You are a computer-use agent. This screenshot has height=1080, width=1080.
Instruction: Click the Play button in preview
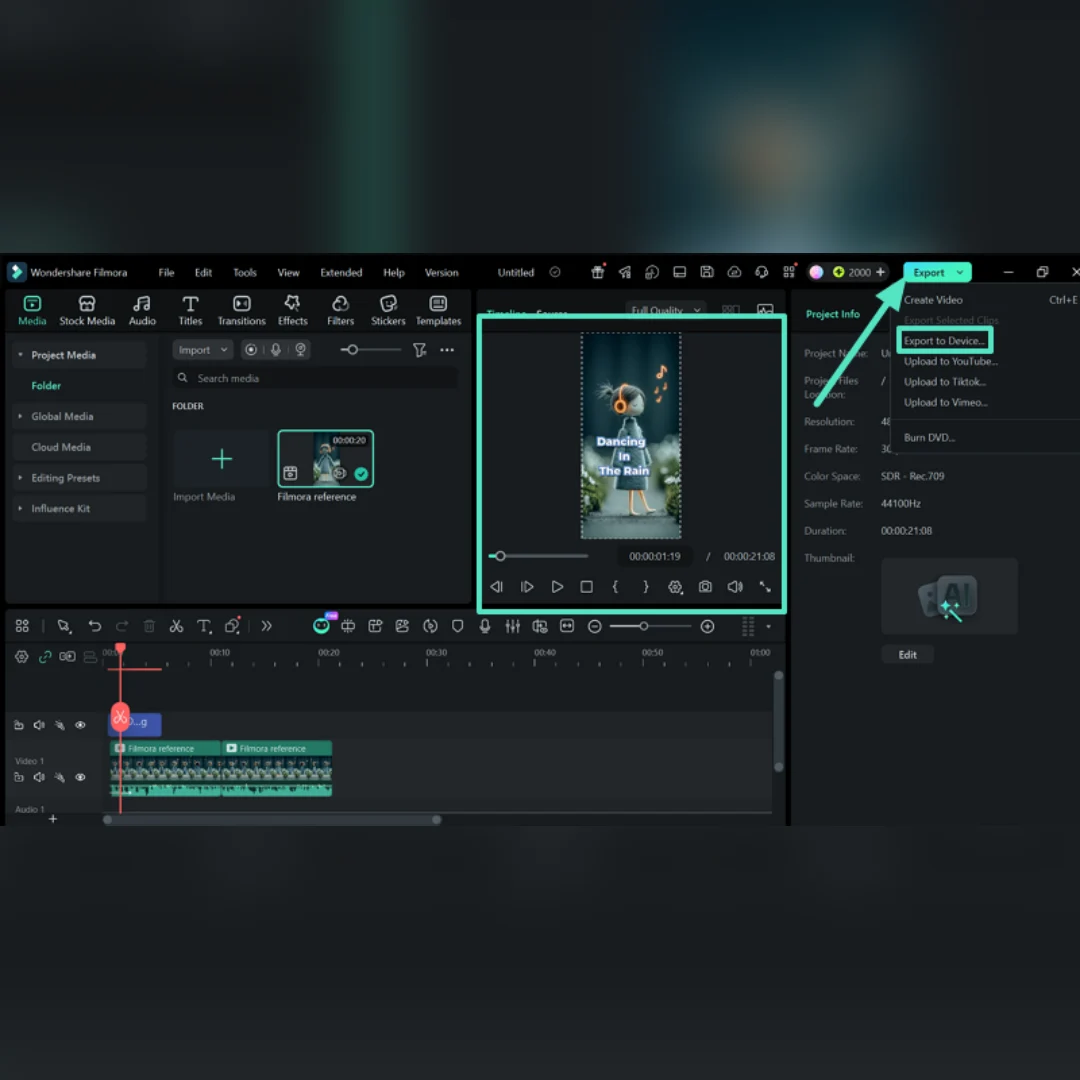pos(557,588)
